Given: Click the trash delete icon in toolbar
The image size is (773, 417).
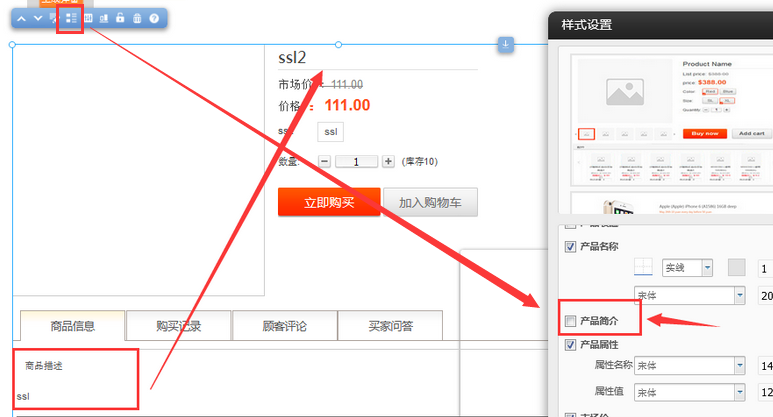Looking at the screenshot, I should coord(137,18).
